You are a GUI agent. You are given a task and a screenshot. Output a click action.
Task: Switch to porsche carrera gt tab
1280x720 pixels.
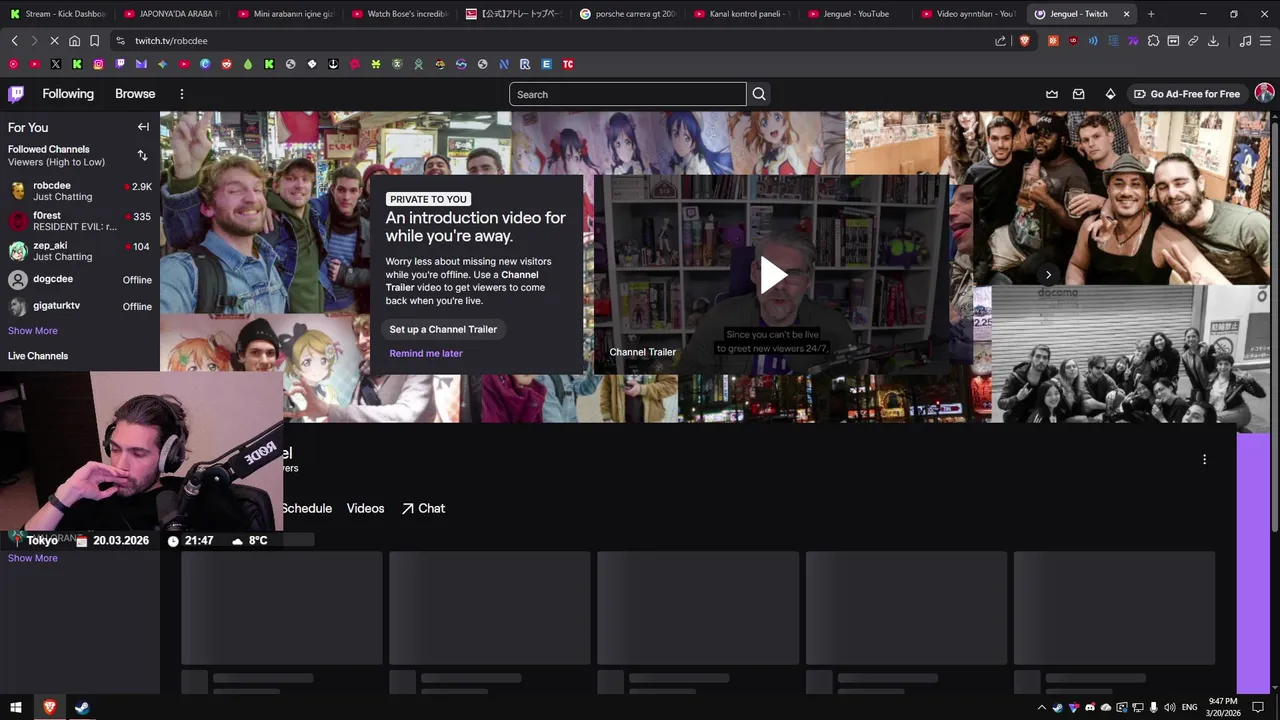click(628, 14)
